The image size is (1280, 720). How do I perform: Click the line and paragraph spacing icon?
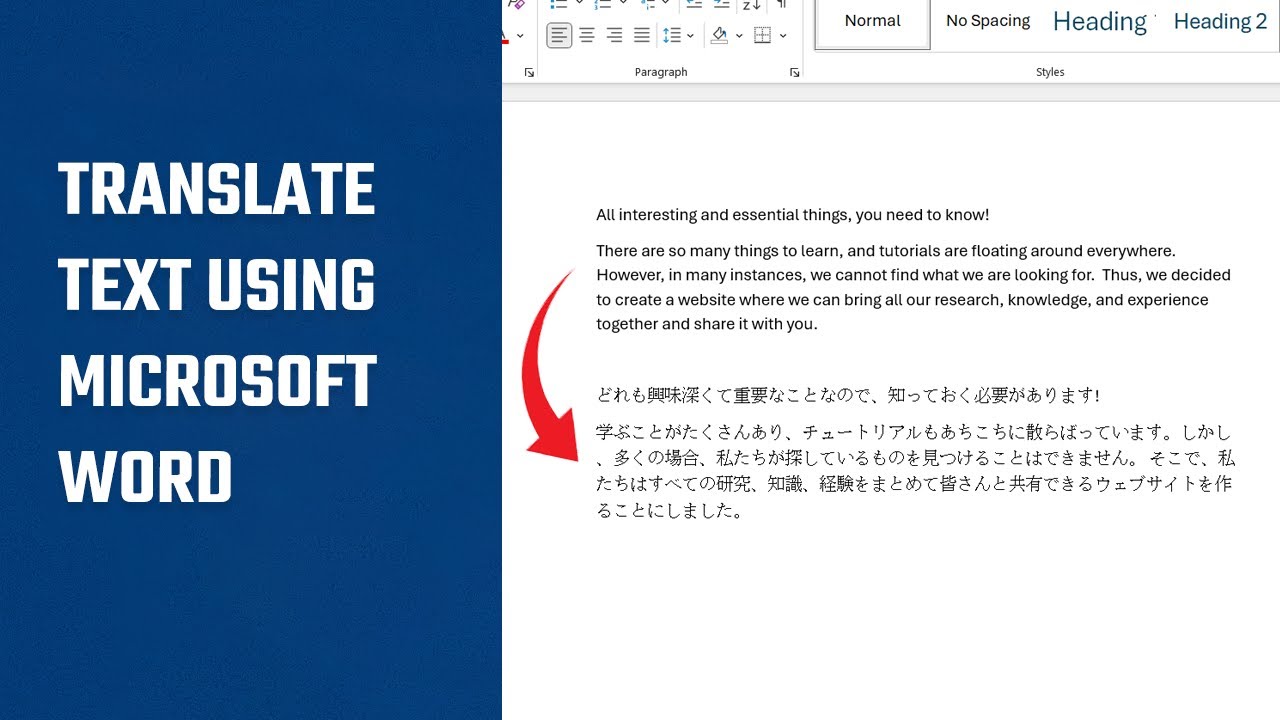click(x=672, y=36)
